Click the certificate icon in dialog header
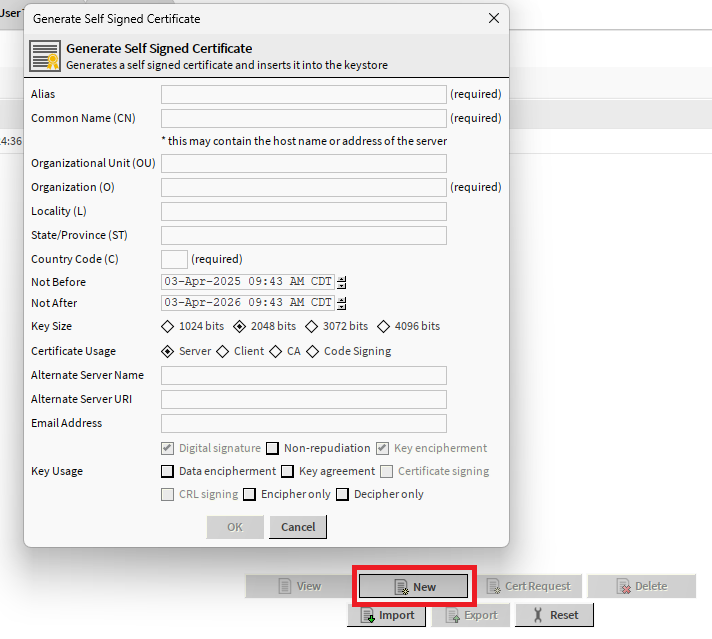The height and width of the screenshot is (639, 712). (x=45, y=55)
